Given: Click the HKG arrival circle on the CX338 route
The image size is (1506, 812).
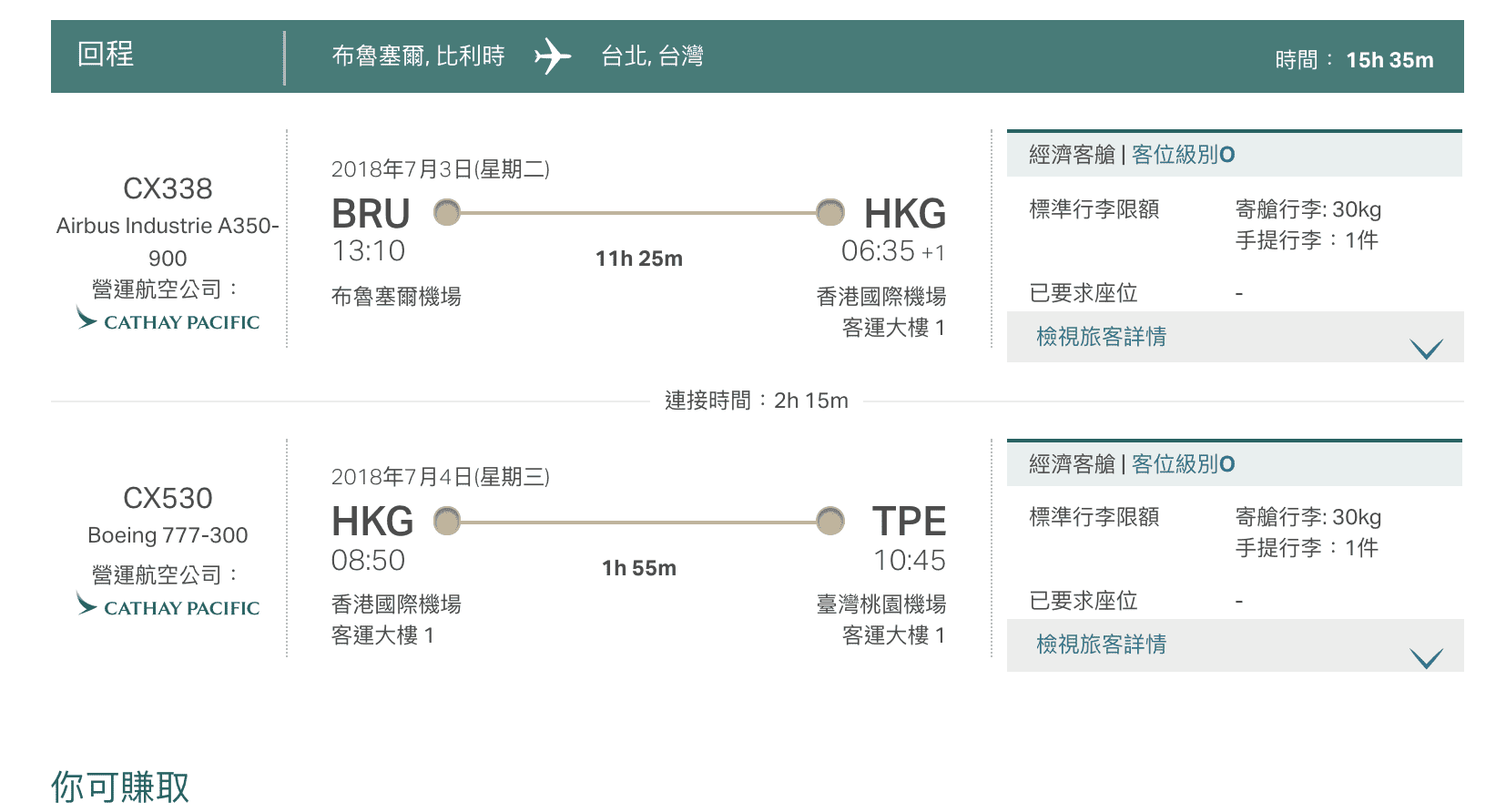Looking at the screenshot, I should (x=830, y=212).
